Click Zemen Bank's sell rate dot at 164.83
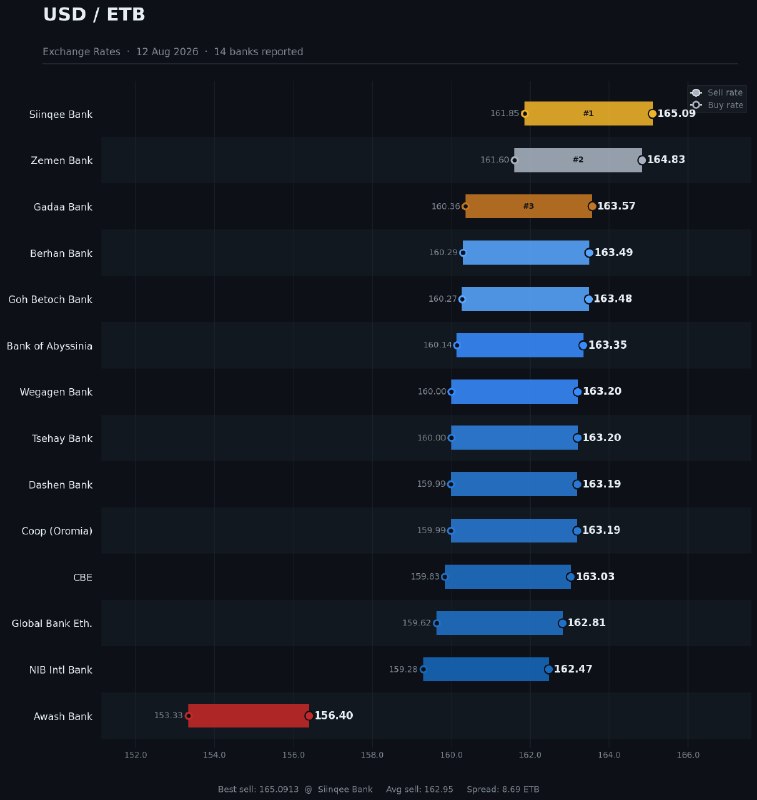 642,160
